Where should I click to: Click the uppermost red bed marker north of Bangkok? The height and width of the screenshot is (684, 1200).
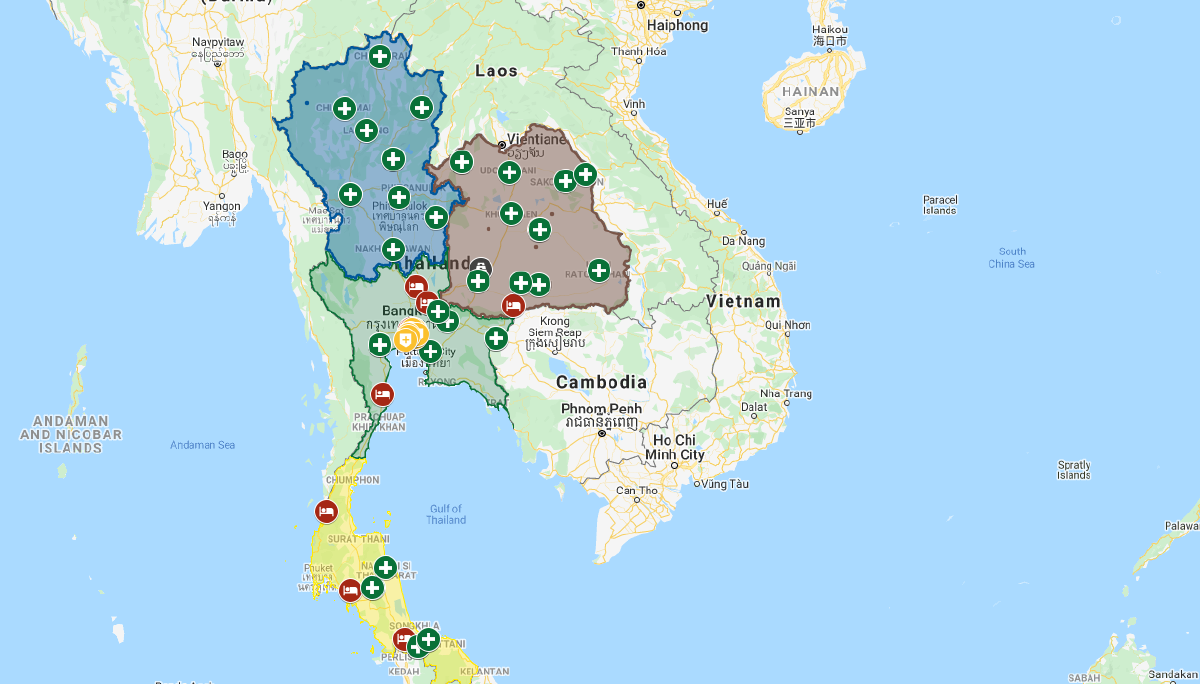pos(416,287)
